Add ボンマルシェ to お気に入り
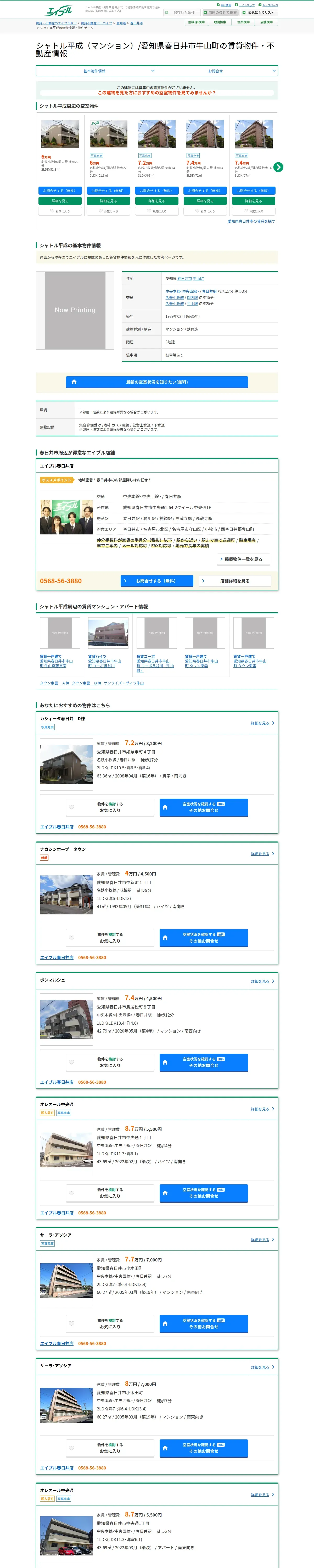Screen dimensions: 314x1568 pos(110,1062)
